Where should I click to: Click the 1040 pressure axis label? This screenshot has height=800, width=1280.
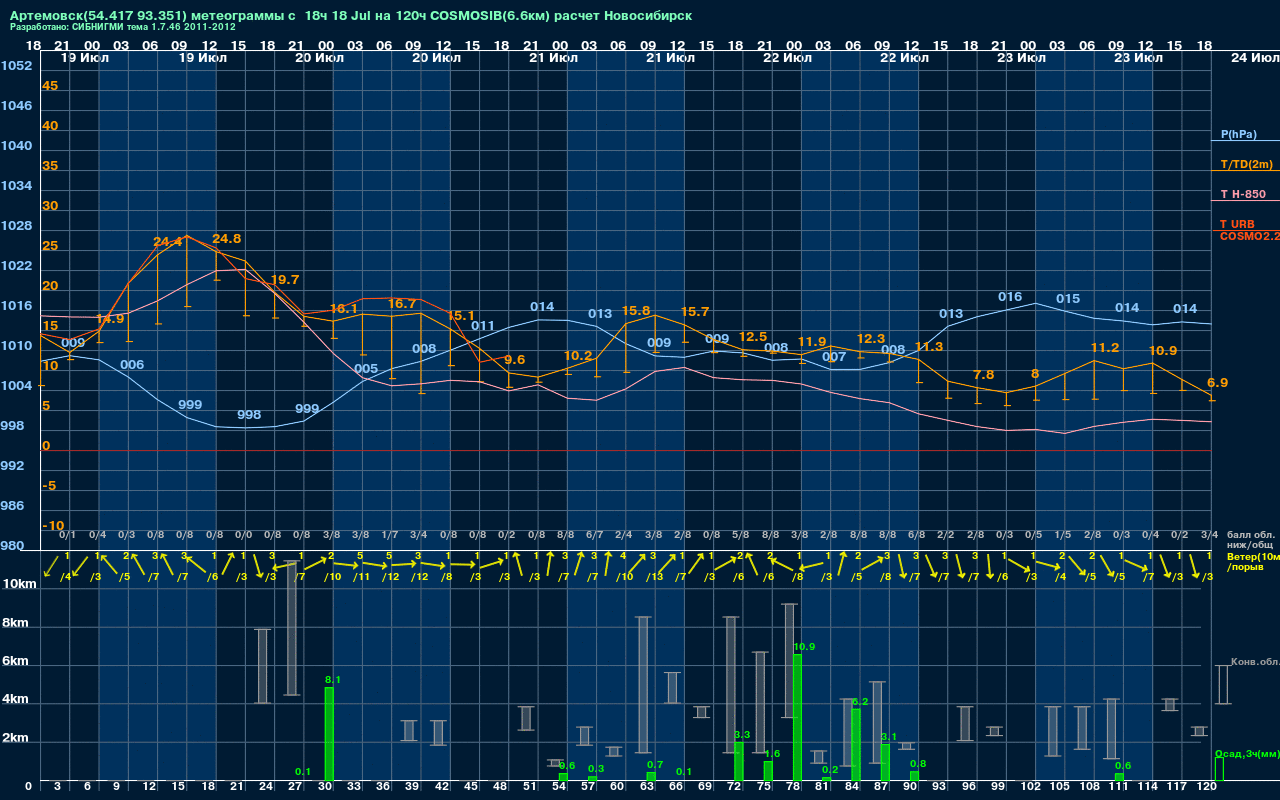pyautogui.click(x=17, y=146)
